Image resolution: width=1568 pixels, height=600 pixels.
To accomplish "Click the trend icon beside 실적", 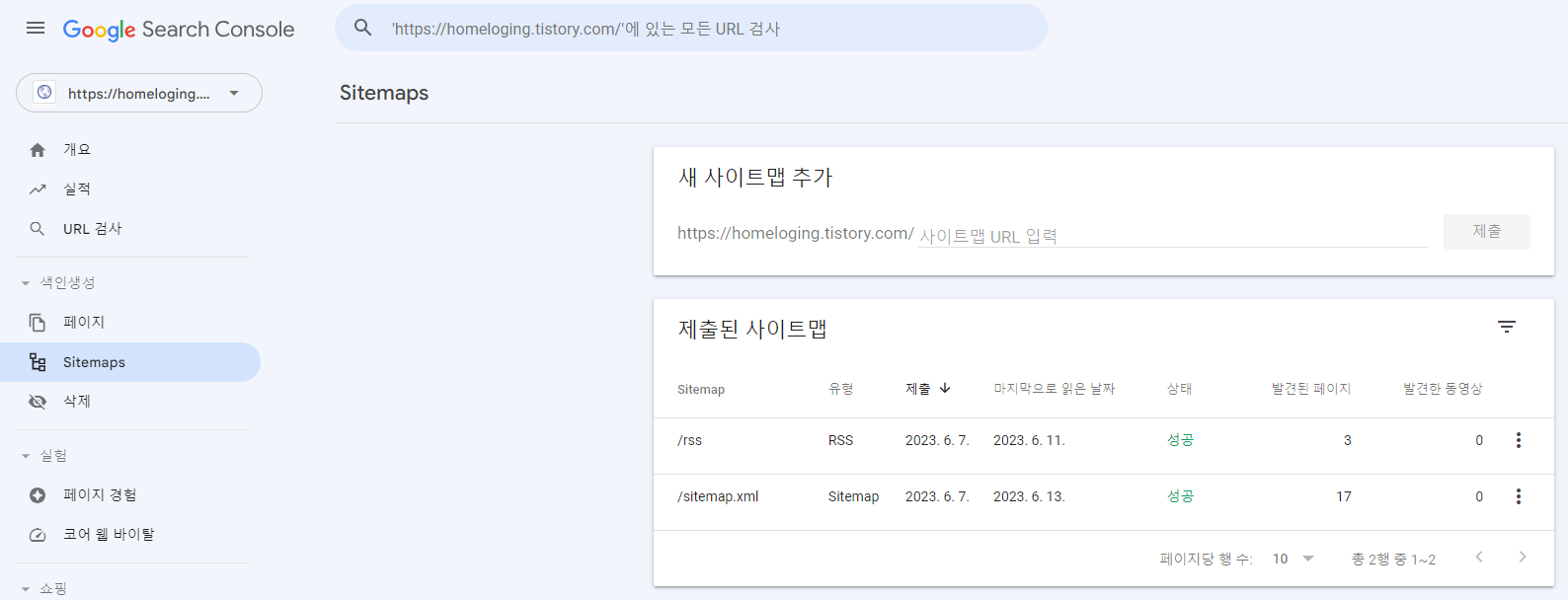I will pyautogui.click(x=38, y=189).
